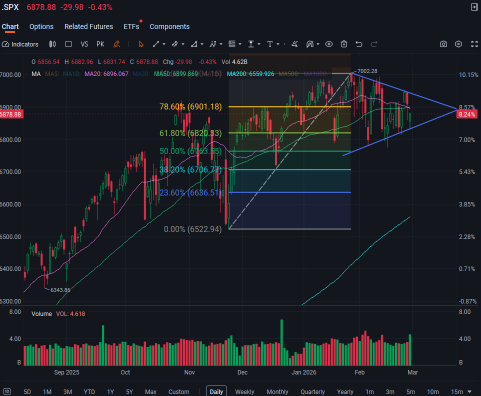This screenshot has width=481, height=396.
Task: Set chart range to 5D
Action: pyautogui.click(x=27, y=392)
